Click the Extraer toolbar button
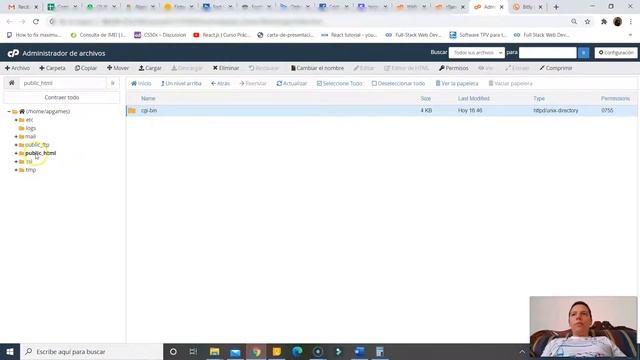 click(517, 68)
